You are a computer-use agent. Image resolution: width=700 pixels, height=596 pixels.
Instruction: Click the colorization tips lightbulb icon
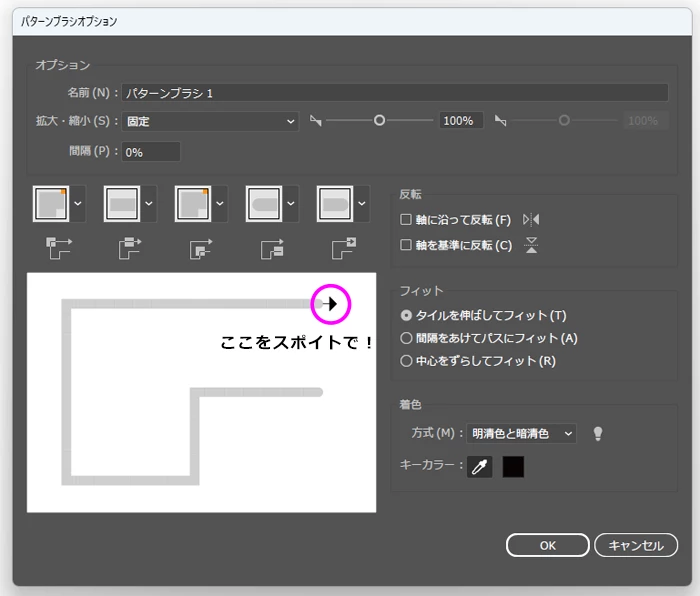pyautogui.click(x=598, y=433)
